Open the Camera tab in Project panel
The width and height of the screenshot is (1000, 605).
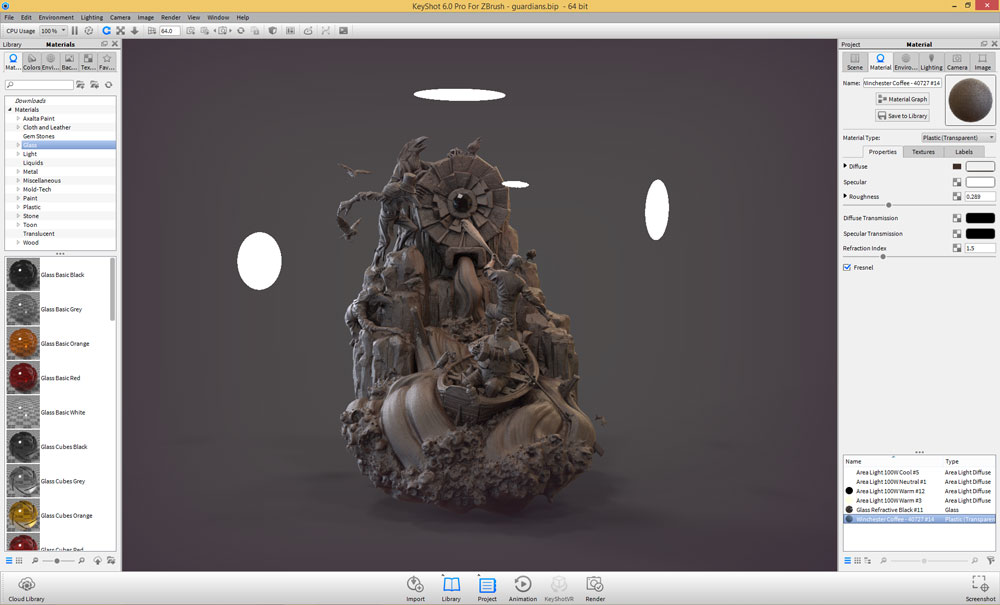[957, 62]
